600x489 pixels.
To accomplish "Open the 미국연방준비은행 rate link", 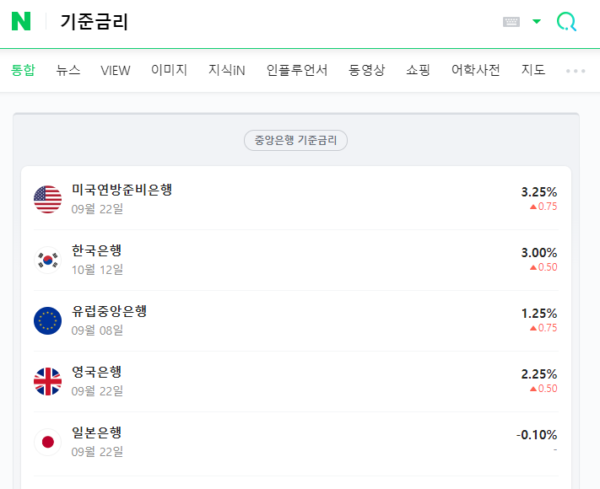I will tap(122, 190).
